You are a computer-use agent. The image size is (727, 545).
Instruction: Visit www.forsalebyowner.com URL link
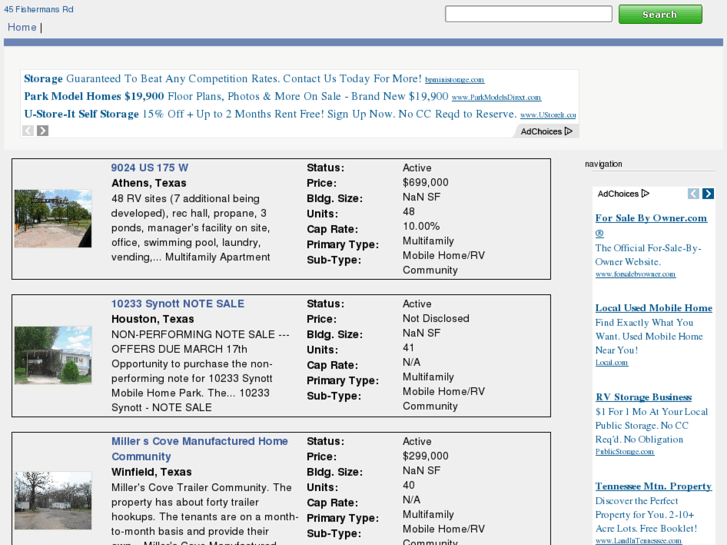tap(635, 274)
